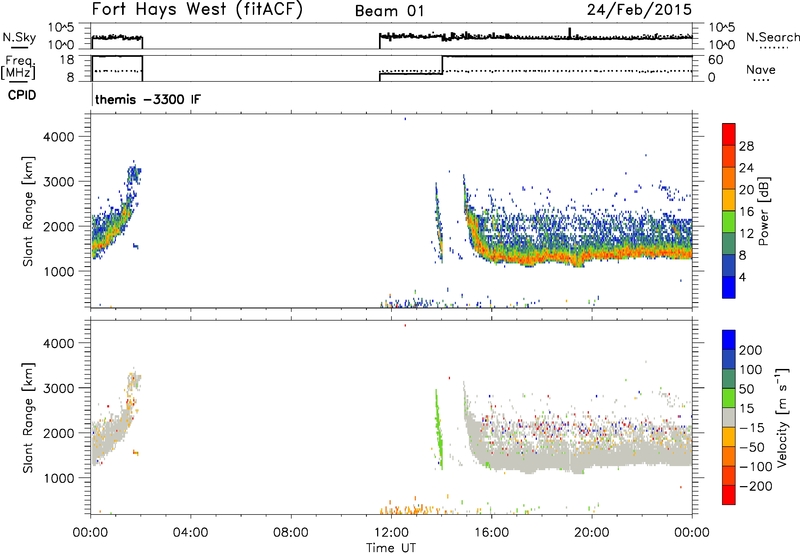Click the frequency step-up near 14:00 in the Freq panel
The image size is (800, 554).
pyautogui.click(x=442, y=65)
